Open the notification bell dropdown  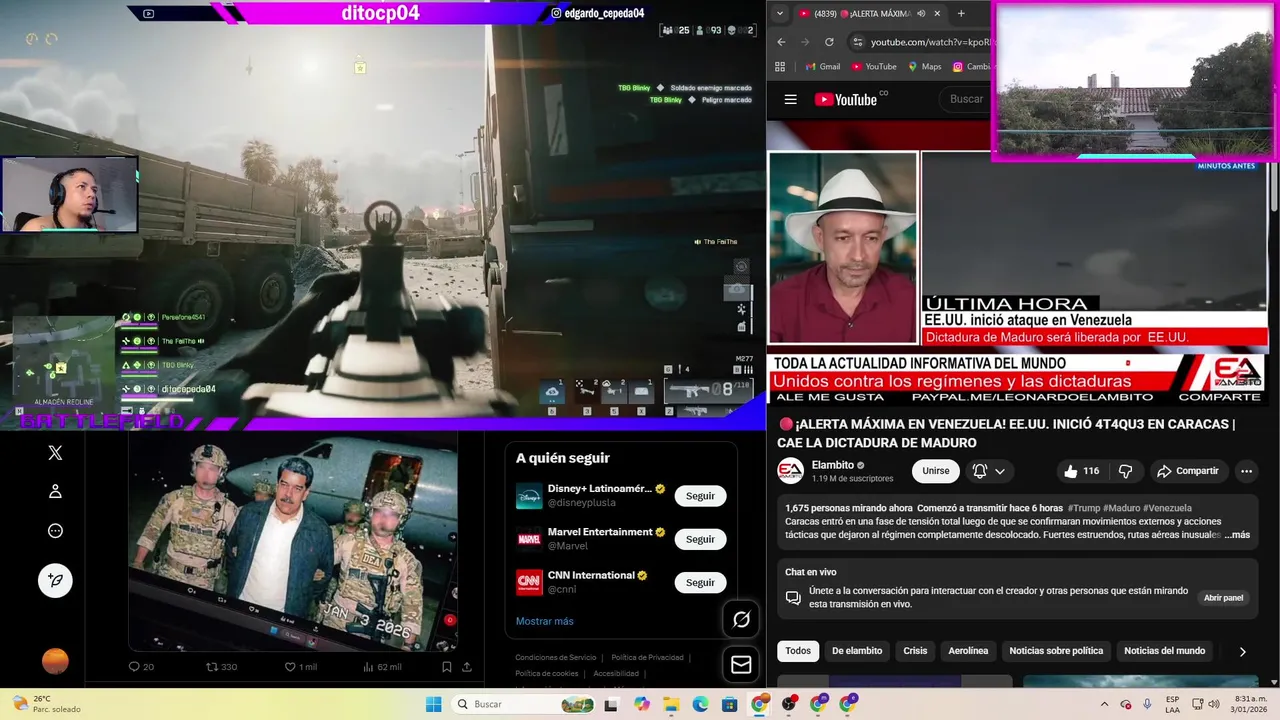(988, 471)
